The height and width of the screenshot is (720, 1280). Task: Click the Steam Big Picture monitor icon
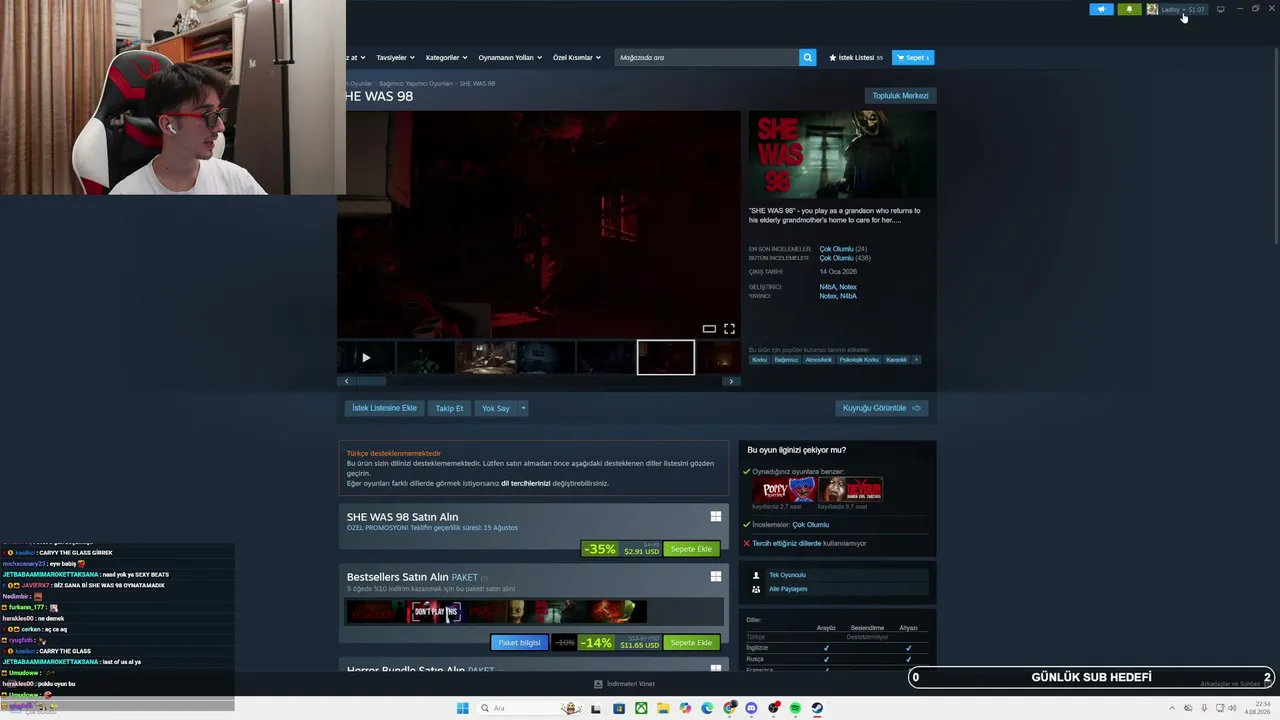click(1220, 9)
